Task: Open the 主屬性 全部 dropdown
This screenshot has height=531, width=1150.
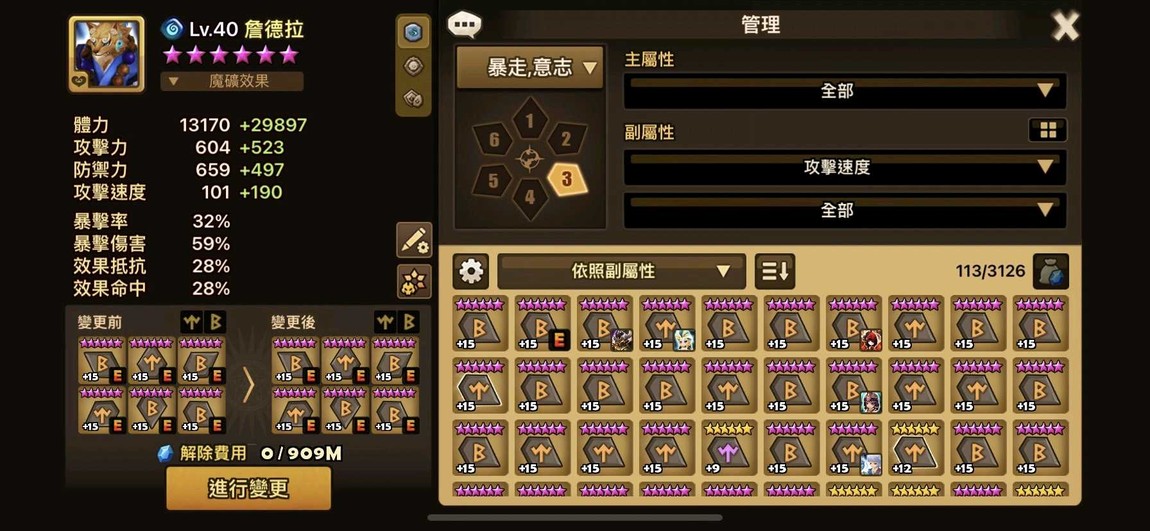Action: pos(845,92)
